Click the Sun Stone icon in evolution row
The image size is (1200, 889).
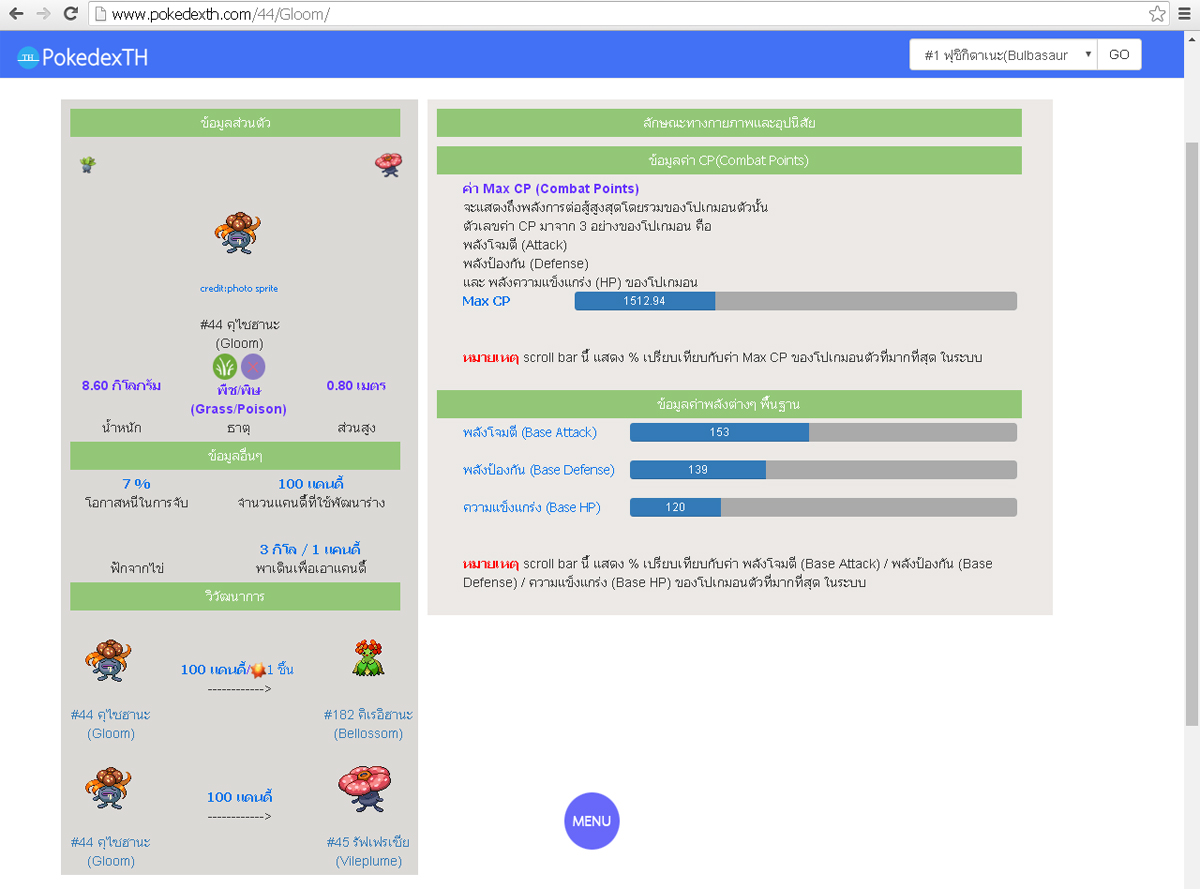coord(258,669)
